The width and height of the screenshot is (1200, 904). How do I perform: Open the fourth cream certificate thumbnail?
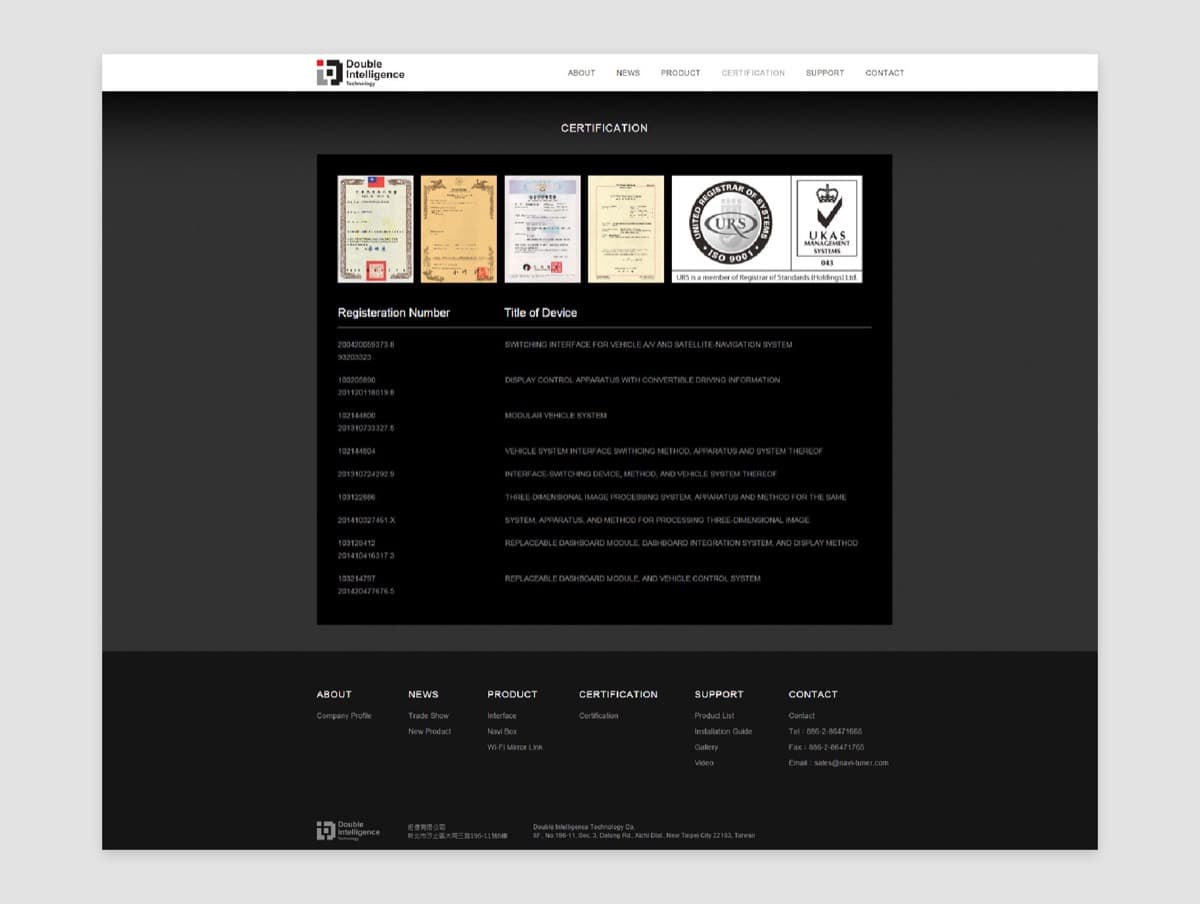625,229
